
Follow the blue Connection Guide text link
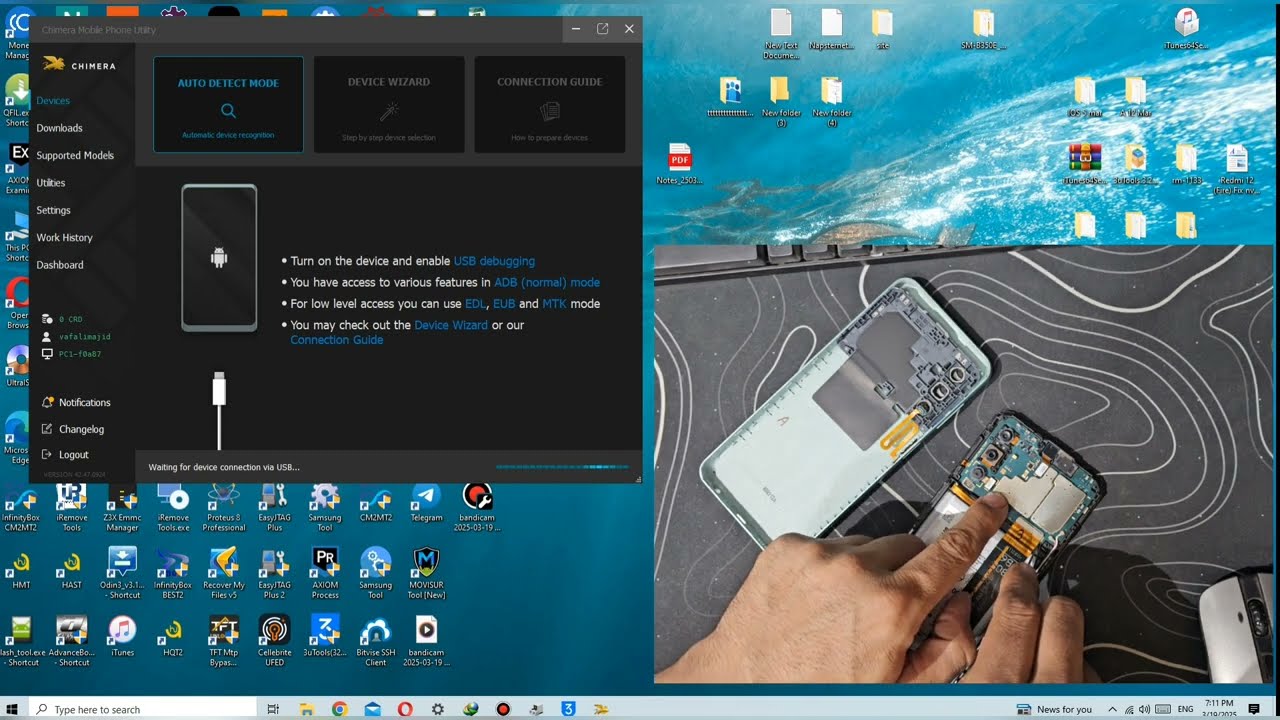[x=337, y=340]
